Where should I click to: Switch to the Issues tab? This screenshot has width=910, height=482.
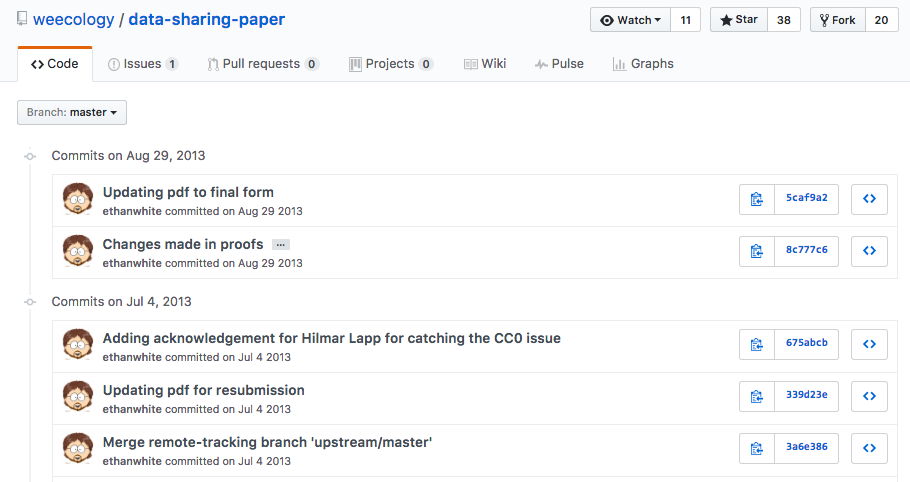142,64
